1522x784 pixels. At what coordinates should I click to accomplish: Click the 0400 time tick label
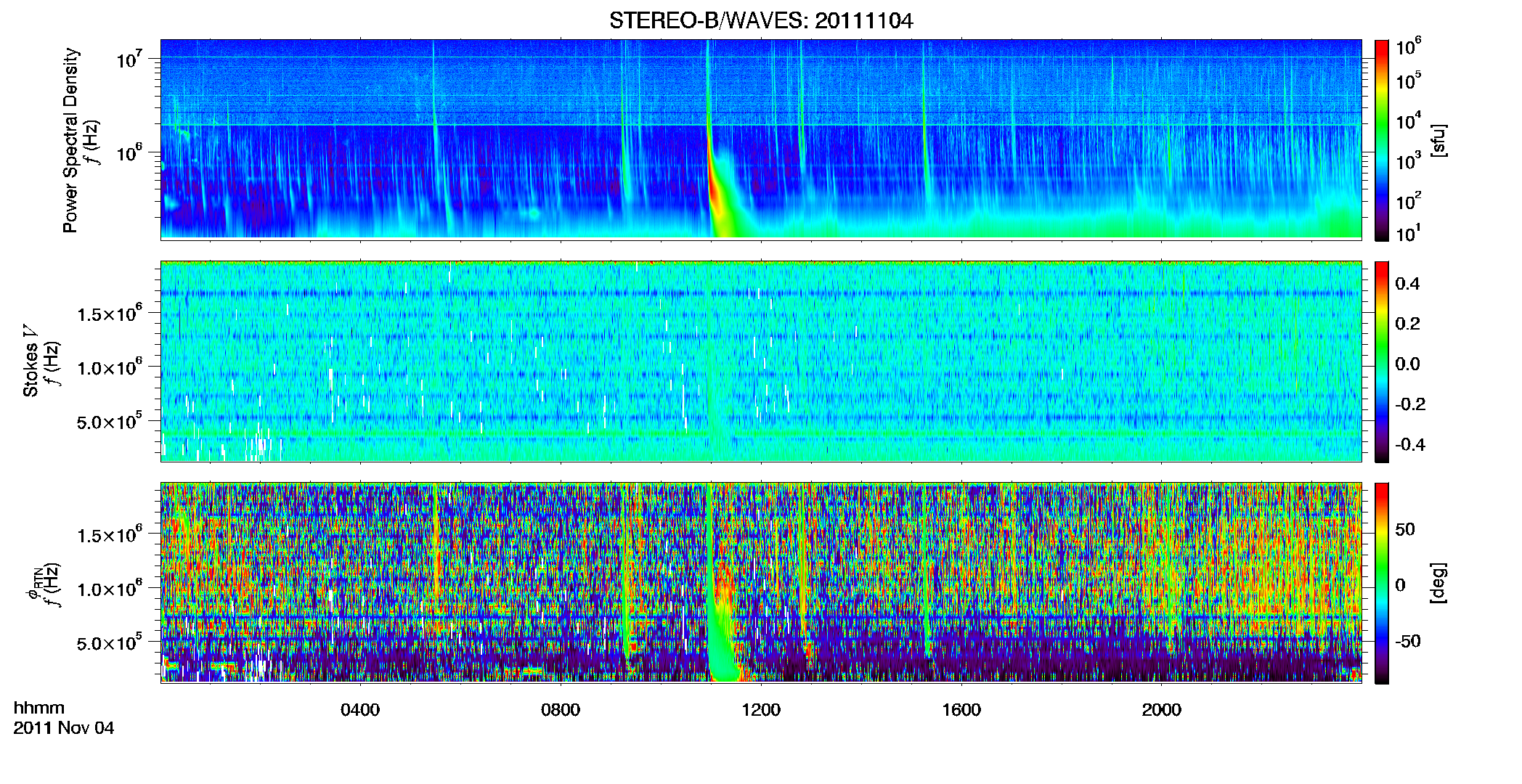360,710
